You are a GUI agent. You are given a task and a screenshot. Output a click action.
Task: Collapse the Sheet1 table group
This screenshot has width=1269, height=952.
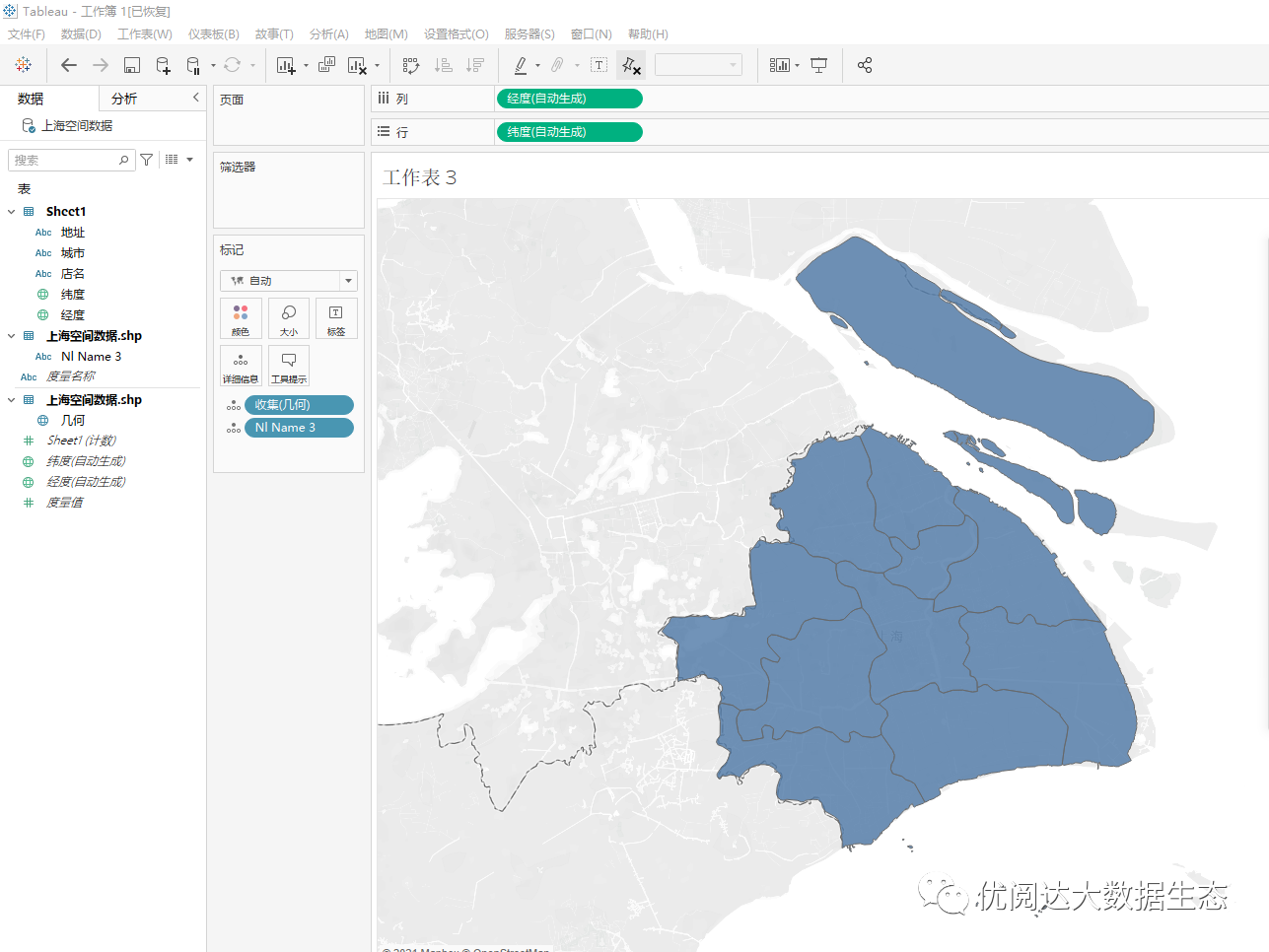point(12,211)
